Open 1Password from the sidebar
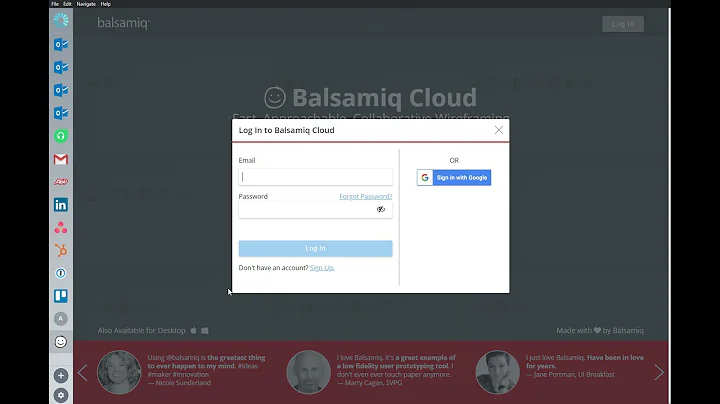 click(61, 273)
